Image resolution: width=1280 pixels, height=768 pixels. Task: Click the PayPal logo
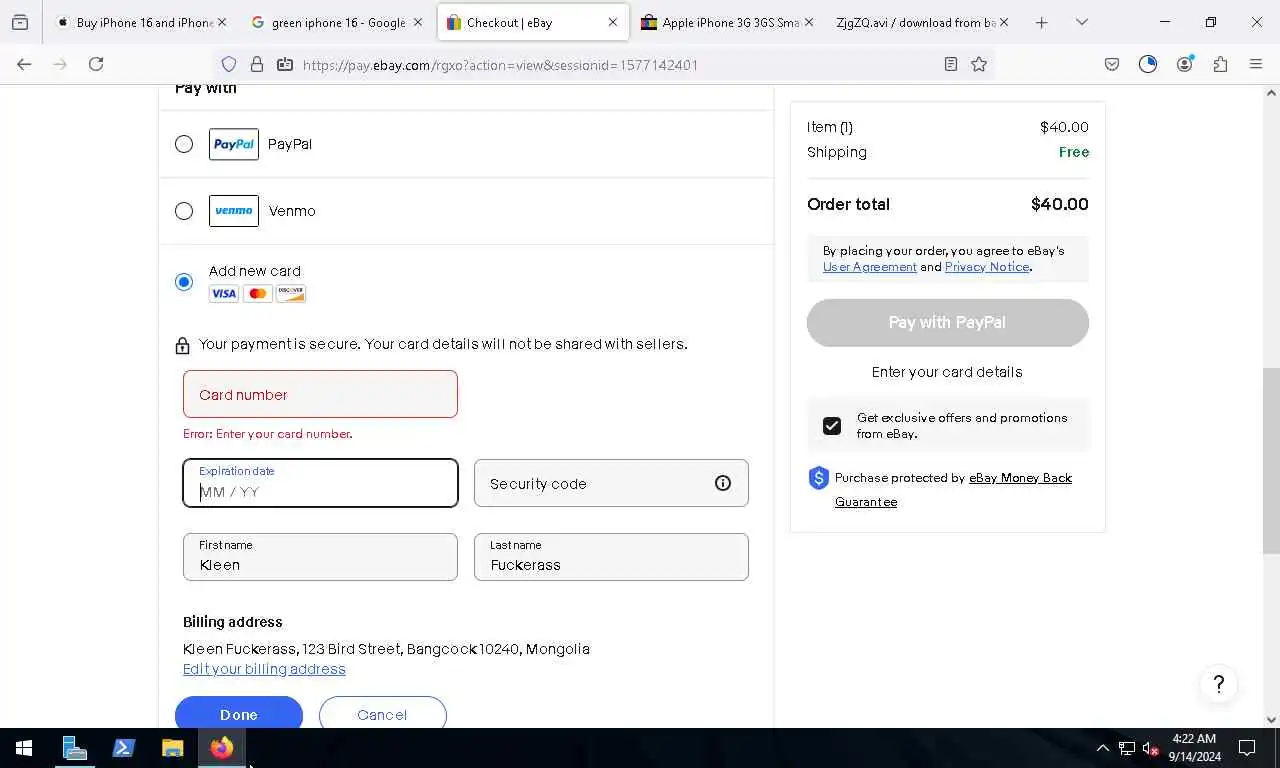[x=234, y=144]
